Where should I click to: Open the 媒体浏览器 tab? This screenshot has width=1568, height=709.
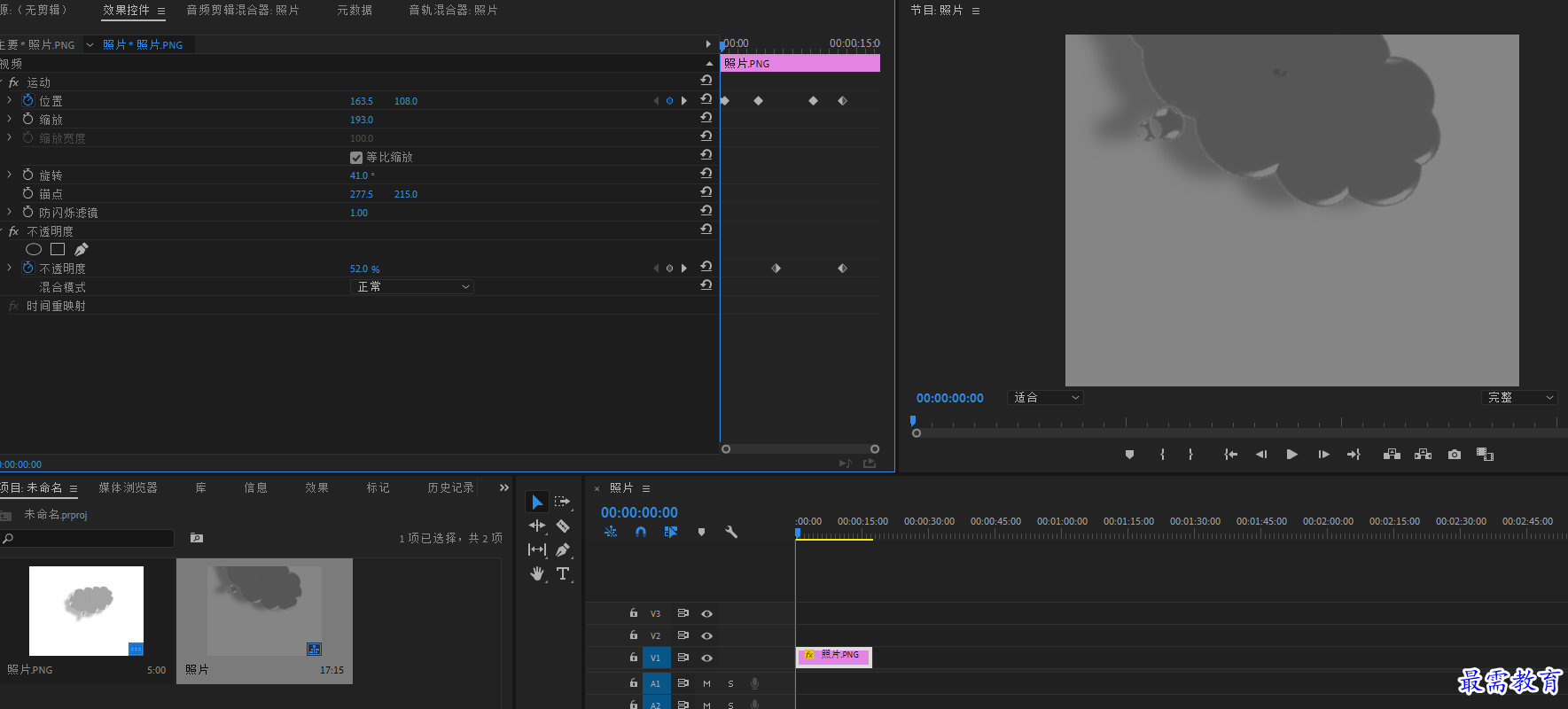128,487
